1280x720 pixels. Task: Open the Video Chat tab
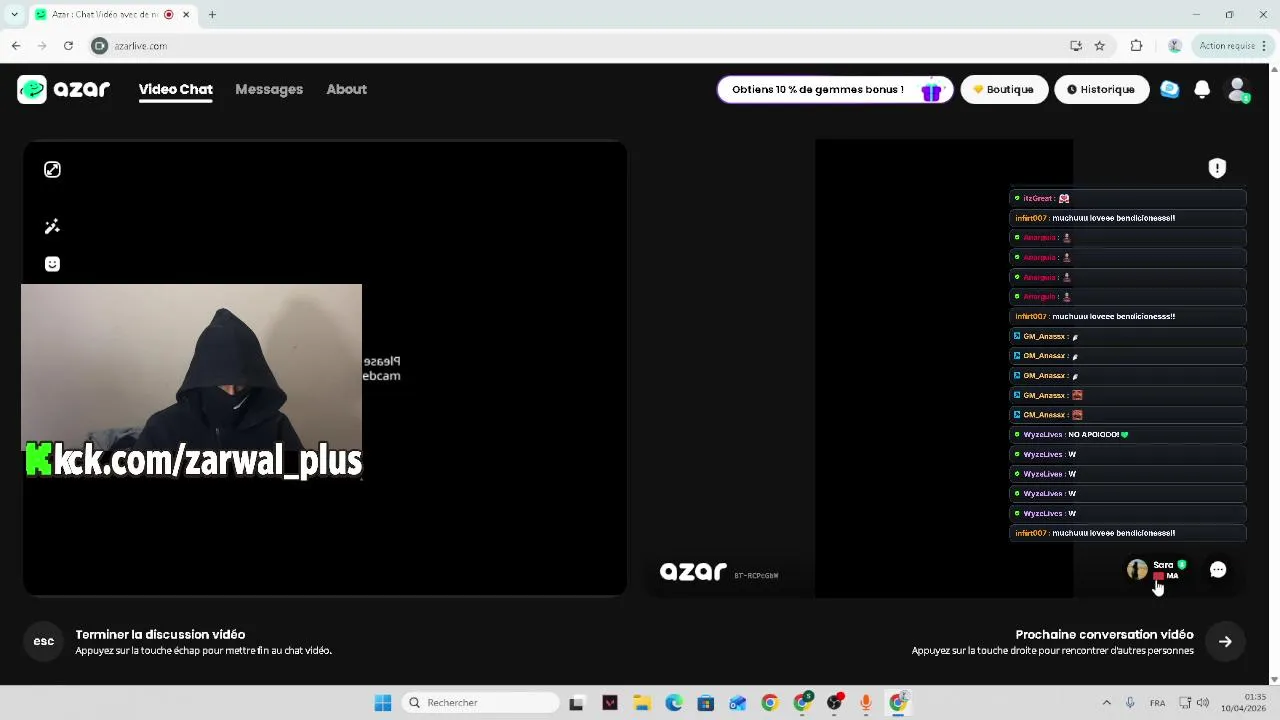175,89
